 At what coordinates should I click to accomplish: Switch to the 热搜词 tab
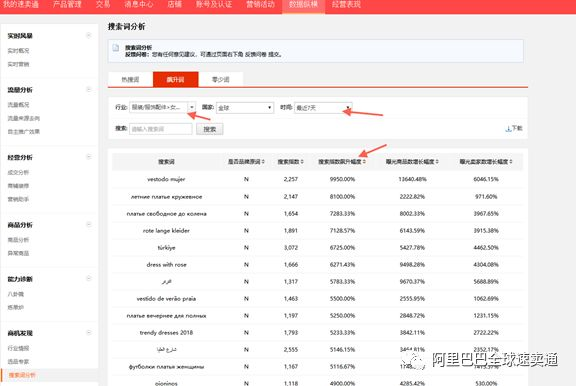click(130, 79)
